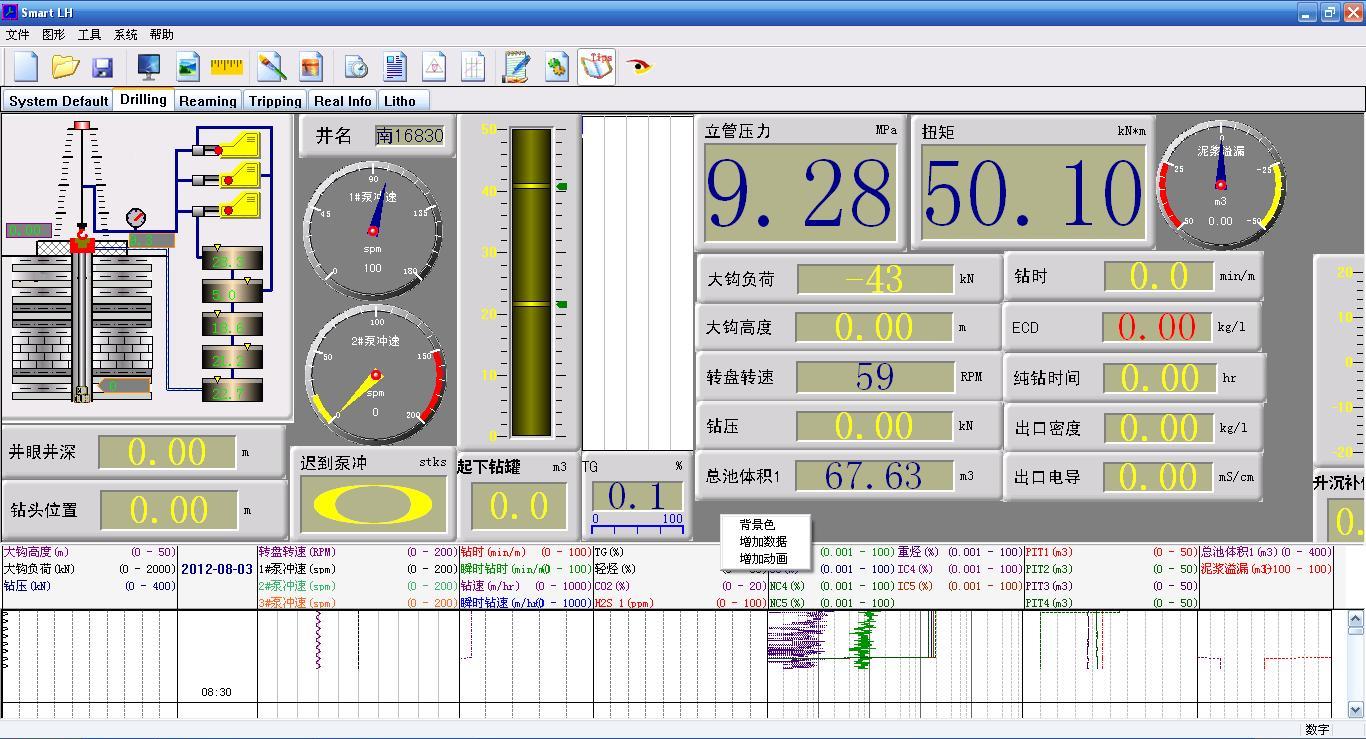This screenshot has width=1366, height=739.
Task: Click the 起下钻罐 value 0.0
Action: tap(518, 506)
